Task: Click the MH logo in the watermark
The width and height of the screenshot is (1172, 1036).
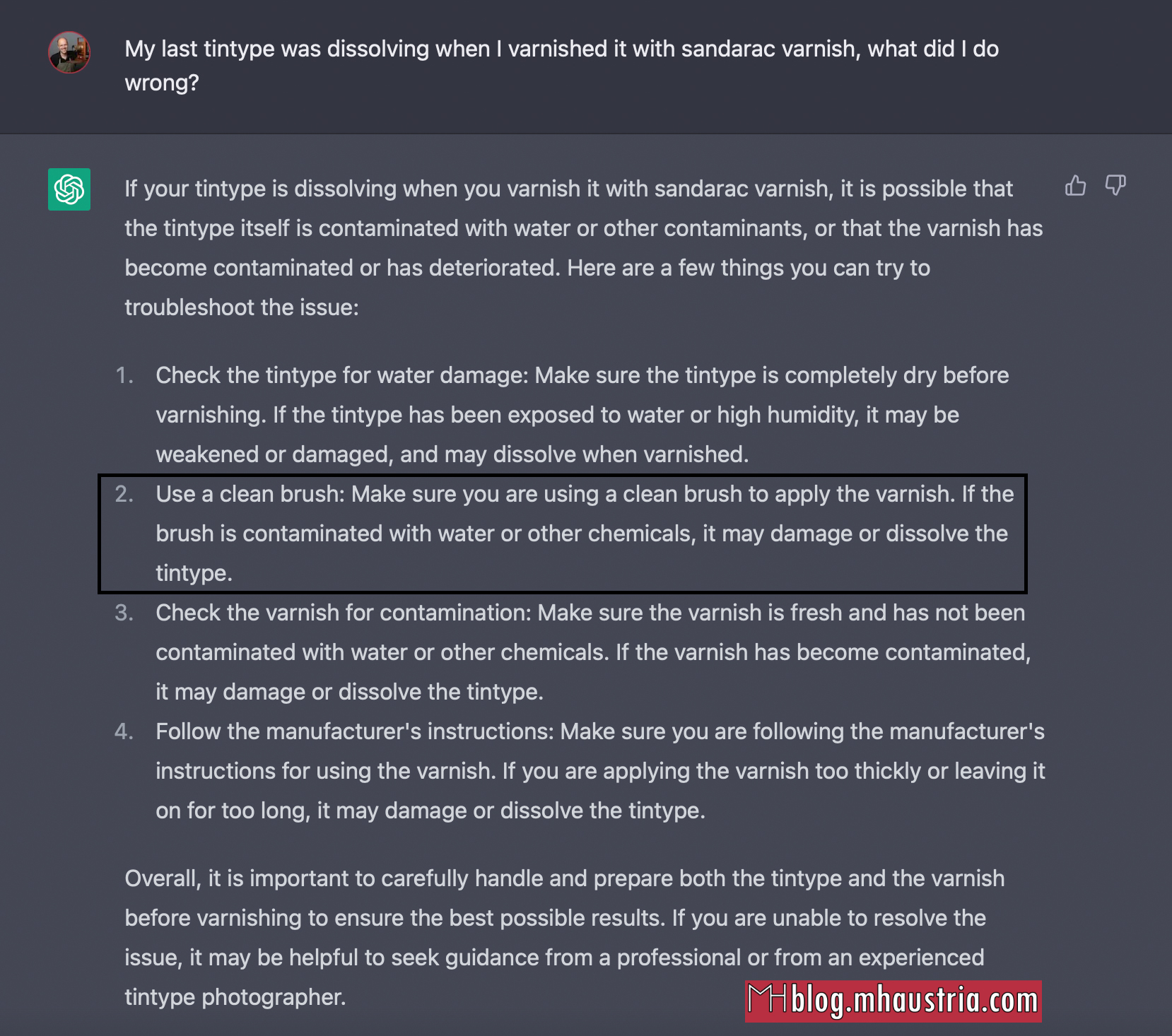Action: (768, 1000)
